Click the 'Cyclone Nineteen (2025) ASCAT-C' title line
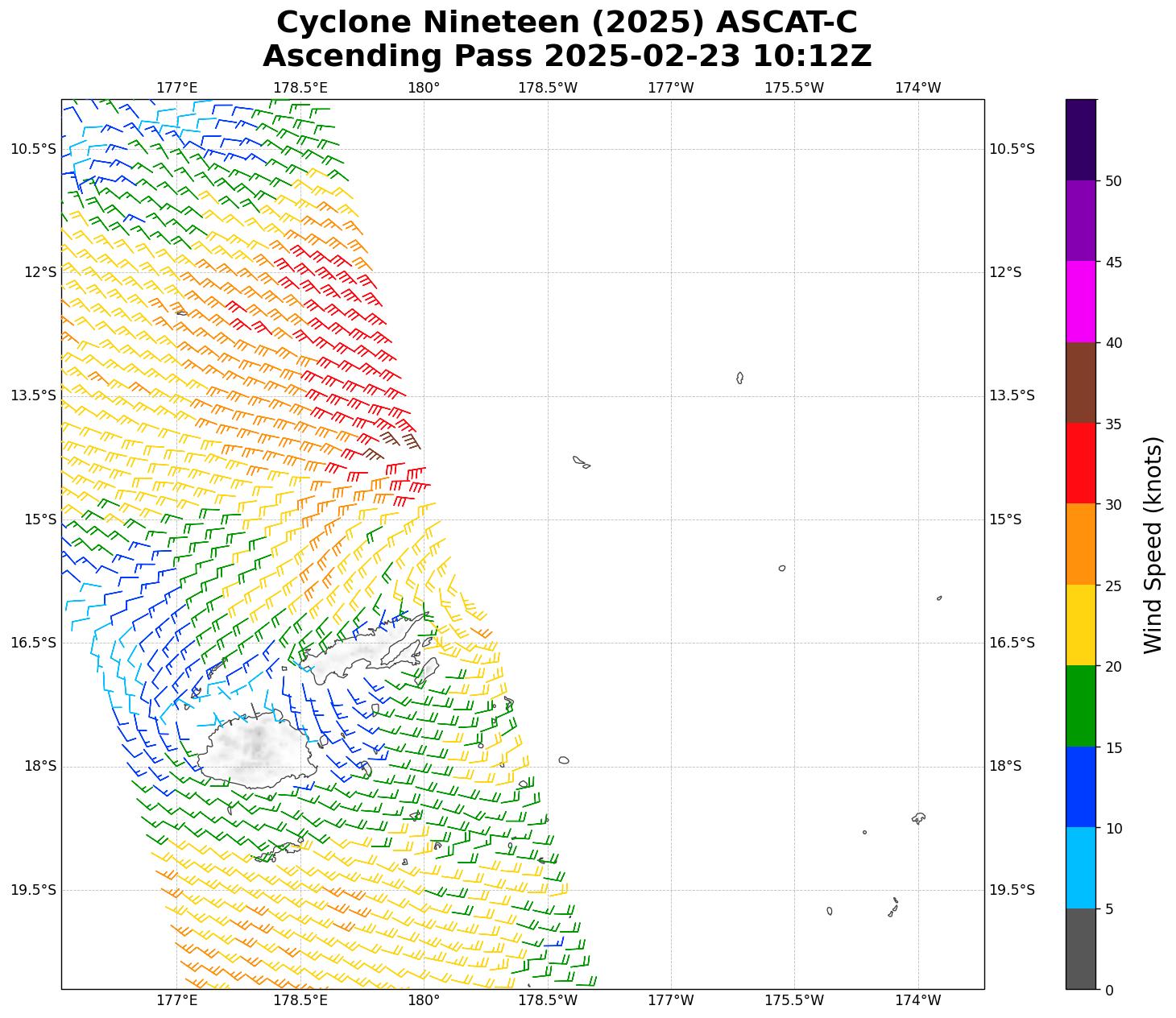 click(x=566, y=22)
